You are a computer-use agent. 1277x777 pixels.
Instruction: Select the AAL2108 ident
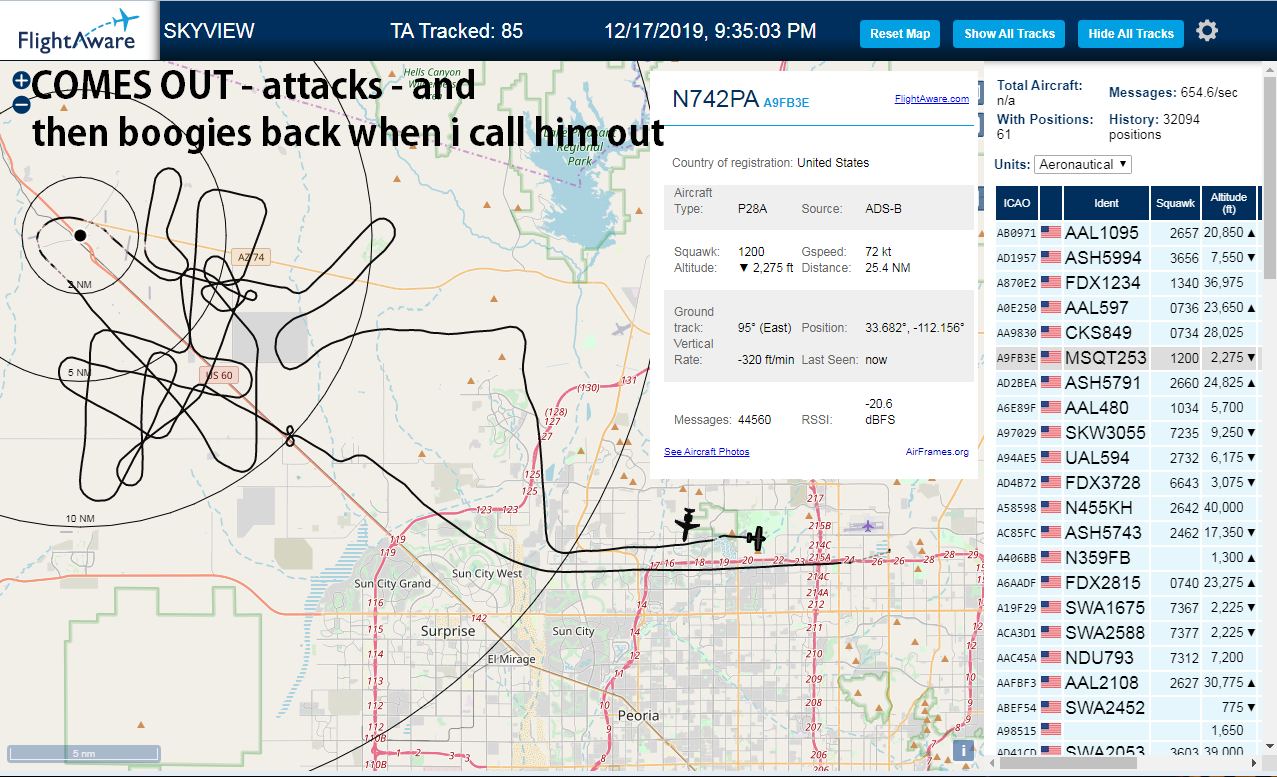1102,683
